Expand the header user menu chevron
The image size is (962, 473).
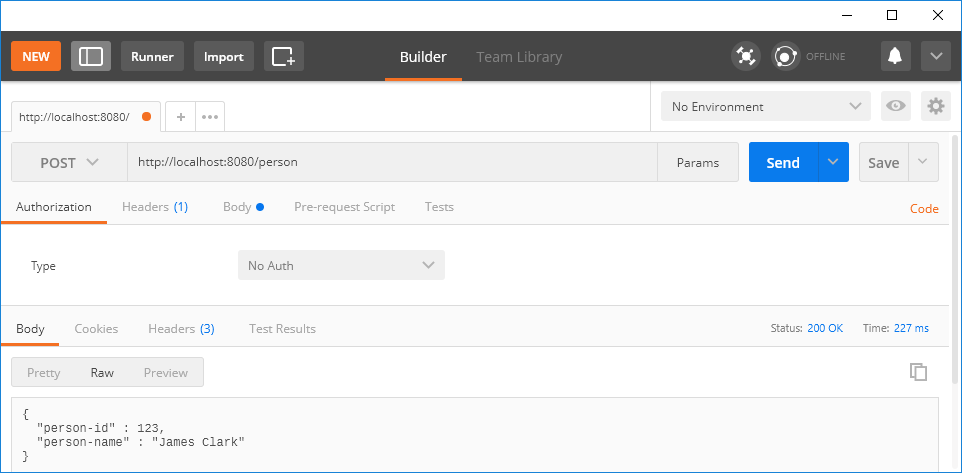pyautogui.click(x=936, y=56)
